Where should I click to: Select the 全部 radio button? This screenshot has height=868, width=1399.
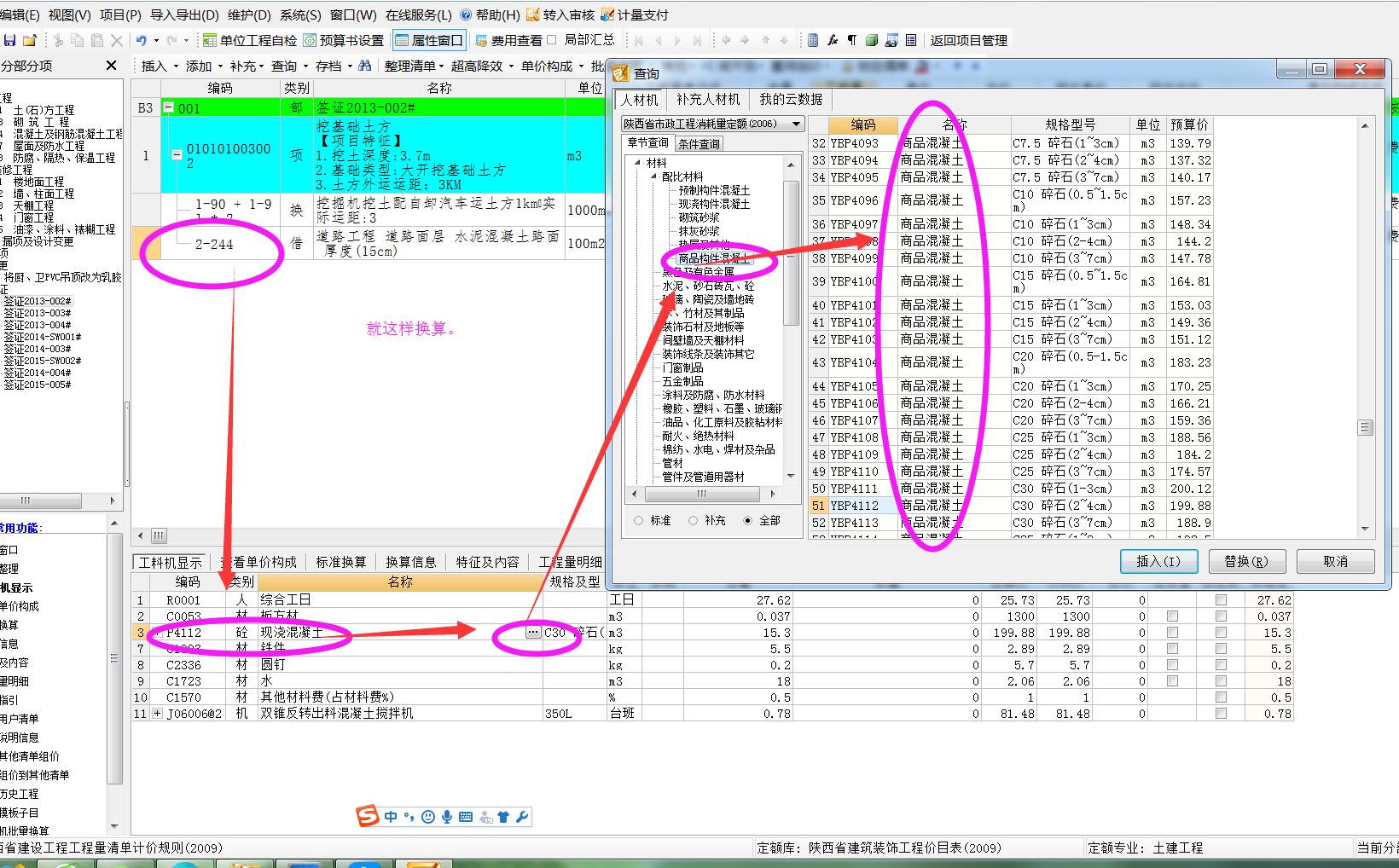747,520
